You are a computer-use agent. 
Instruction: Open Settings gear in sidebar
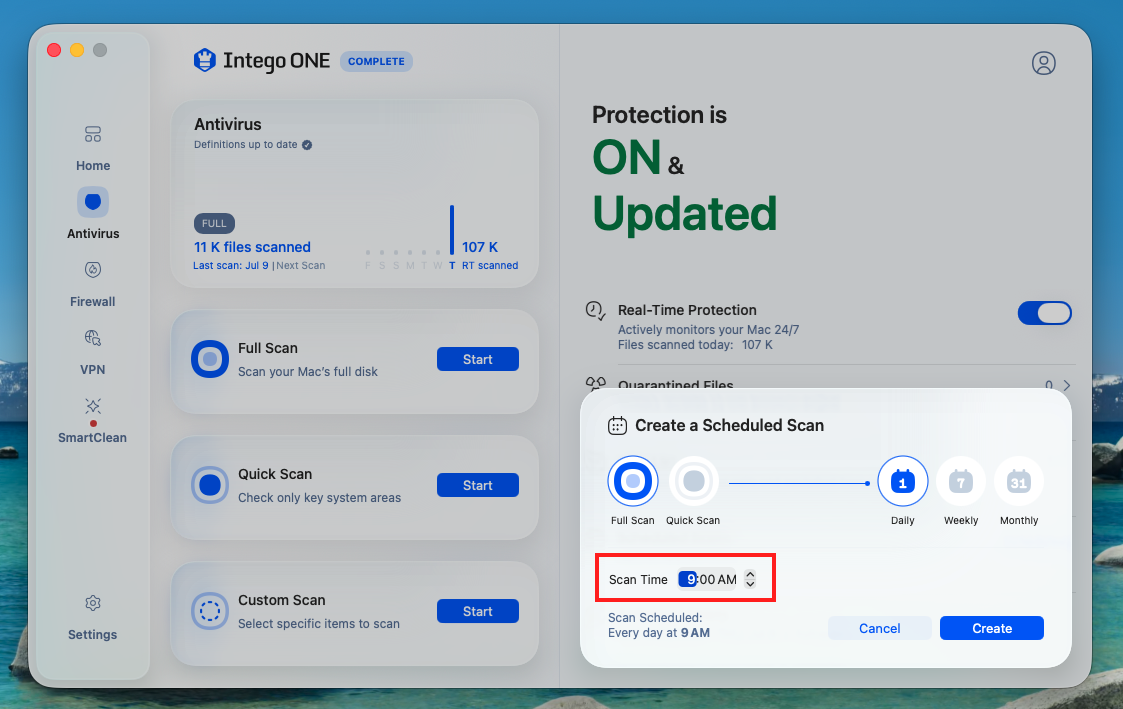tap(93, 603)
